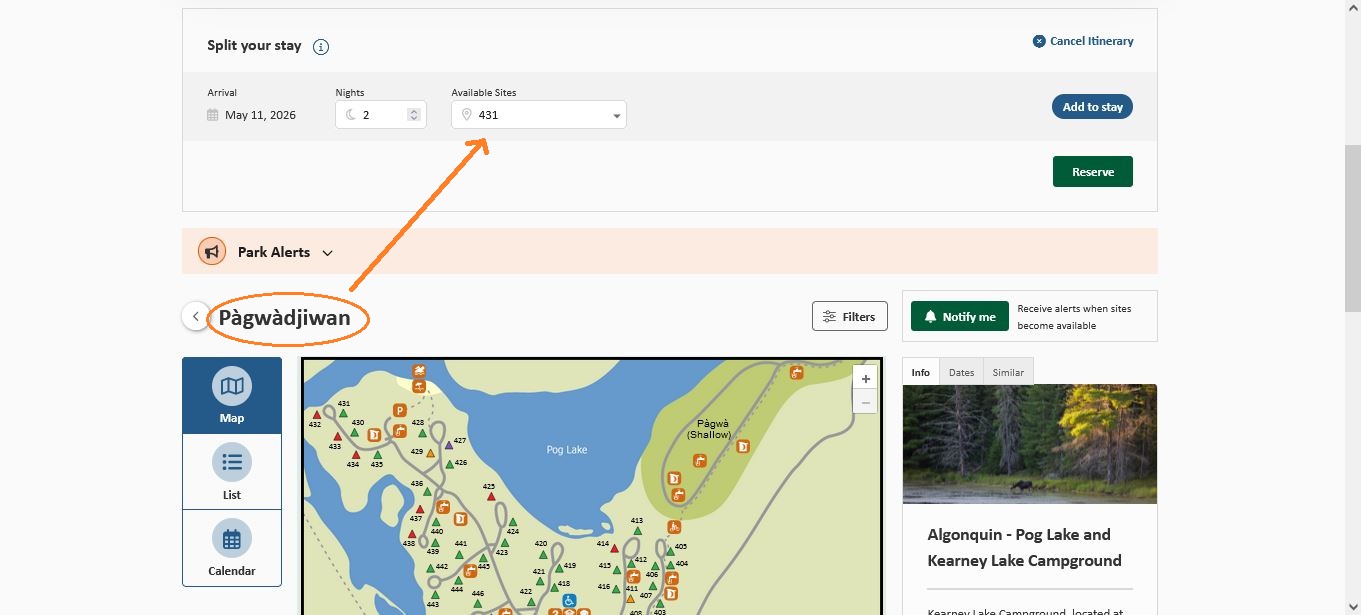Select the Map view option
The width and height of the screenshot is (1361, 615).
point(232,396)
